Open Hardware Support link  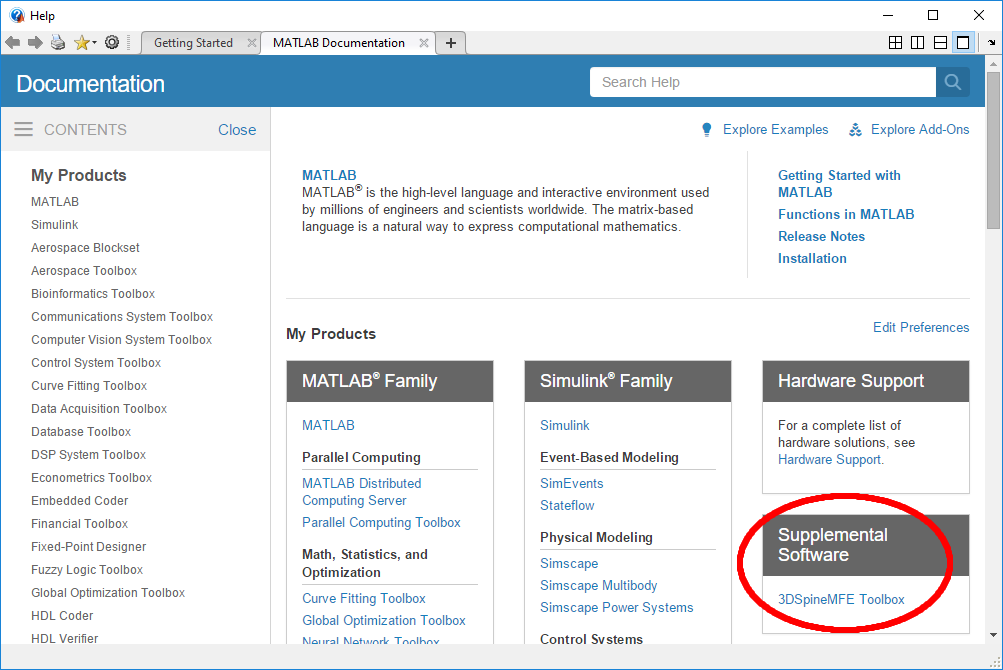[830, 459]
